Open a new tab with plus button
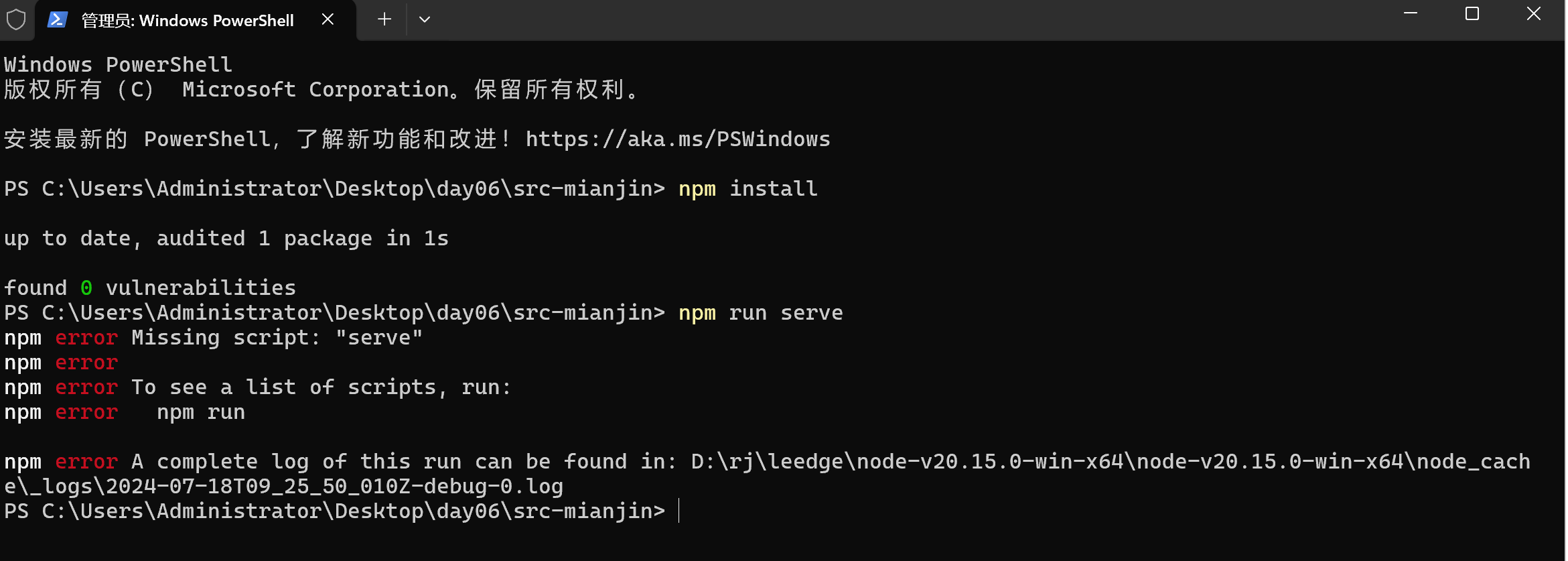1568x561 pixels. pos(384,19)
